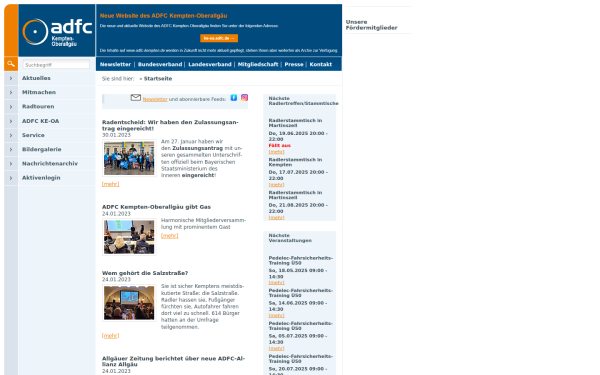
Task: Click mehr for Radlerstammtisch on 21.08.2025
Action: coord(276,217)
